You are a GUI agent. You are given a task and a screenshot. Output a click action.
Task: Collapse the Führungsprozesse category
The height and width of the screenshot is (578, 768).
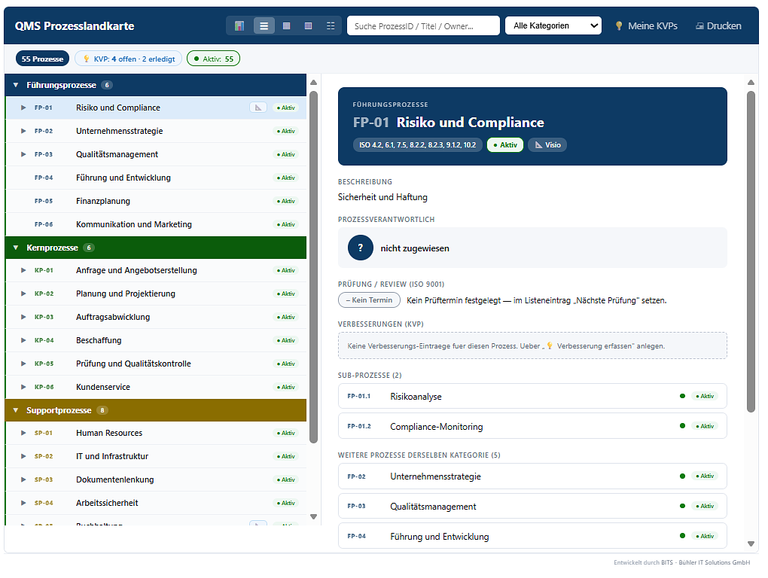click(x=16, y=85)
